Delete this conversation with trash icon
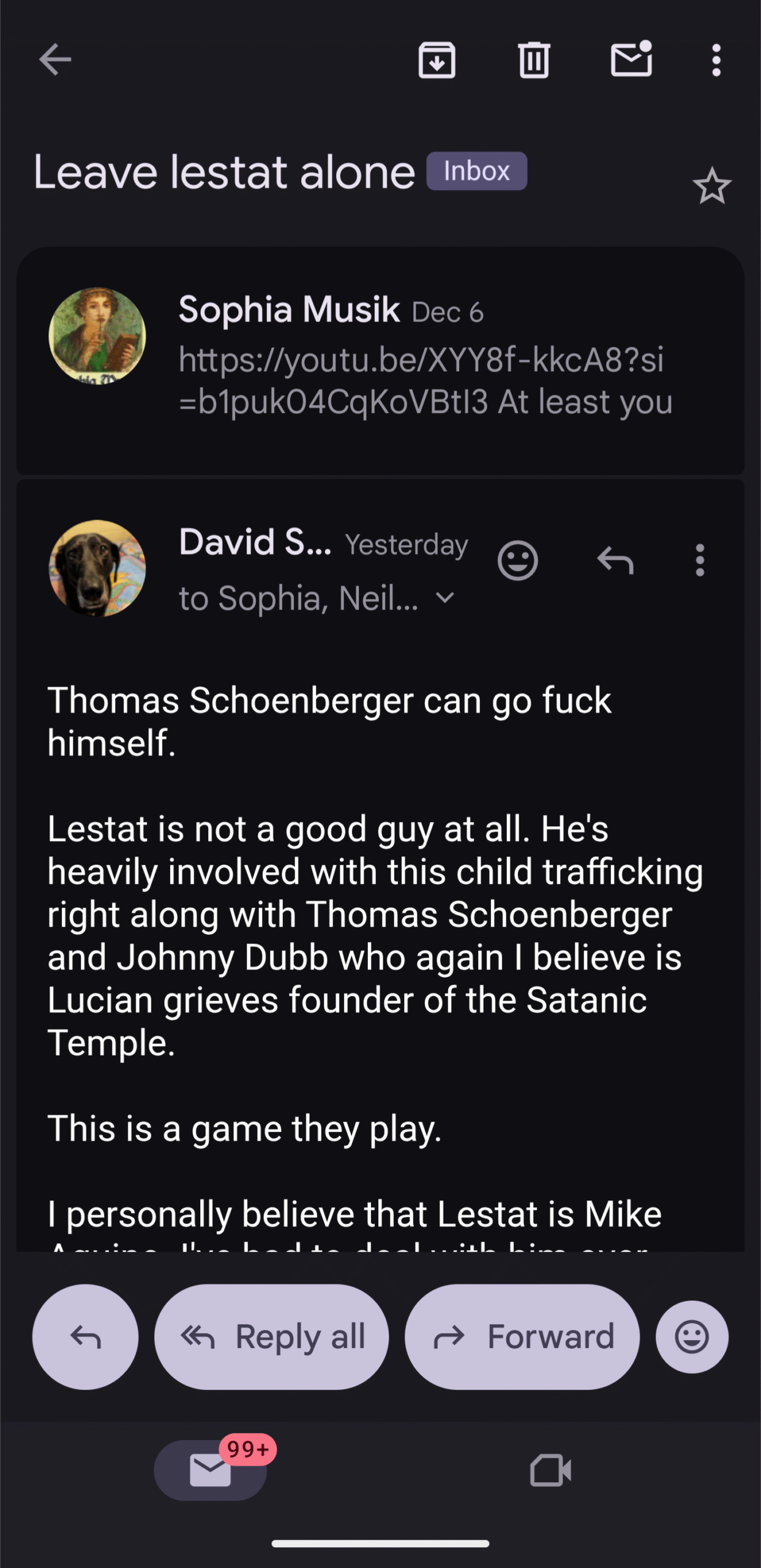 (x=534, y=60)
